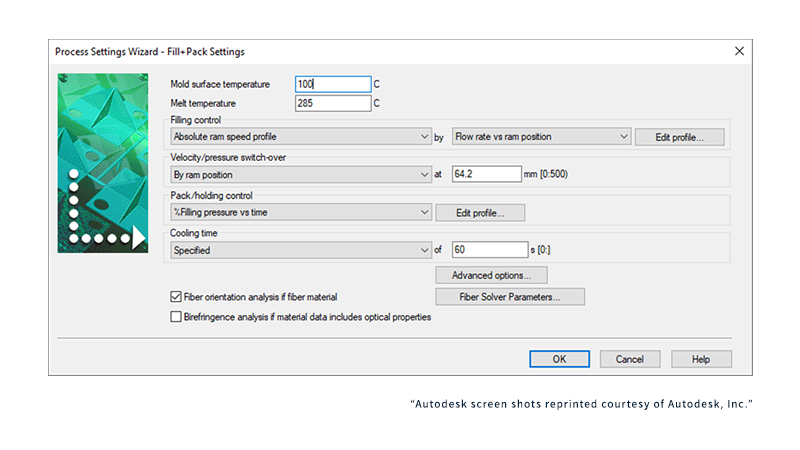800x450 pixels.
Task: Click the 'Velocity/pressure switch-over' group label
Action: [228, 157]
